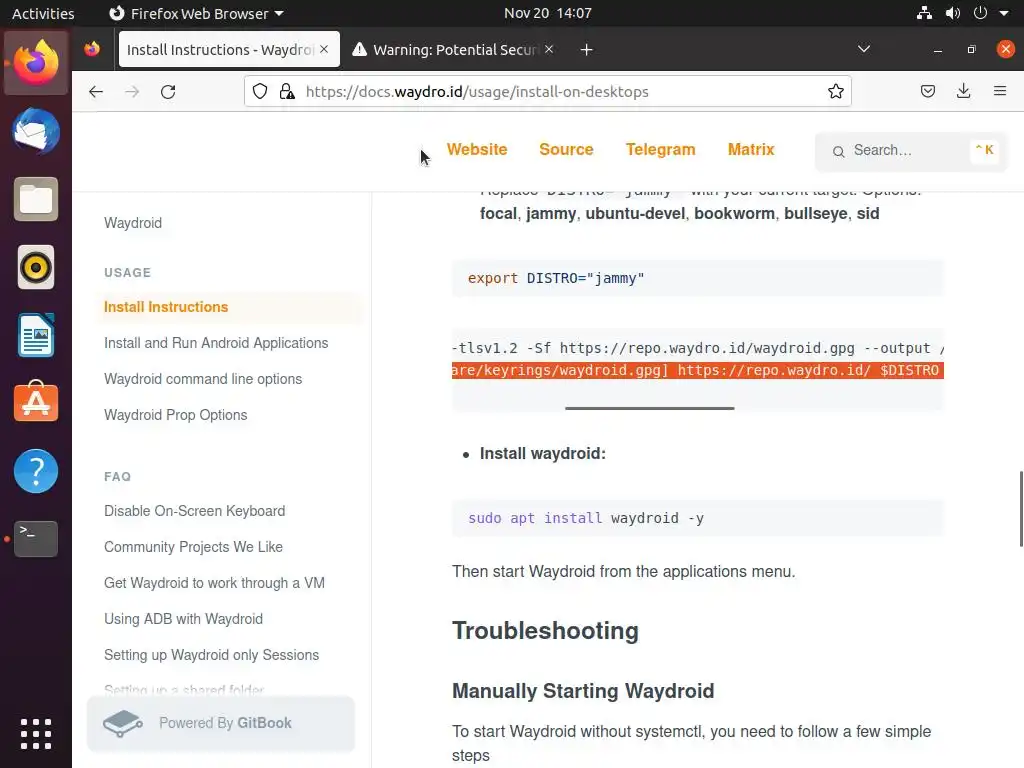
Task: Click the search magnifier icon
Action: tap(839, 152)
